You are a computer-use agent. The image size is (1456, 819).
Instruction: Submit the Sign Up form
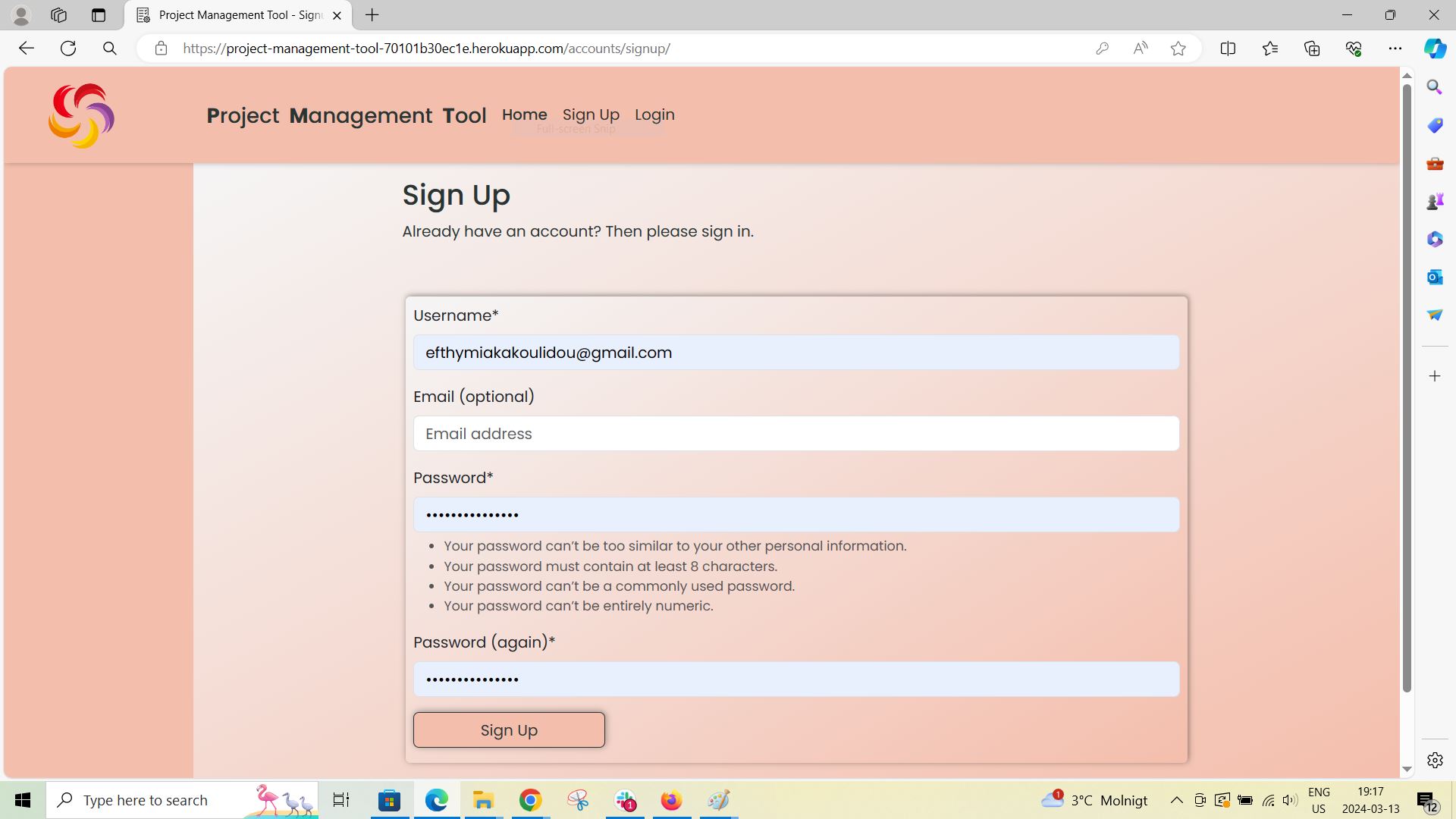(x=509, y=730)
